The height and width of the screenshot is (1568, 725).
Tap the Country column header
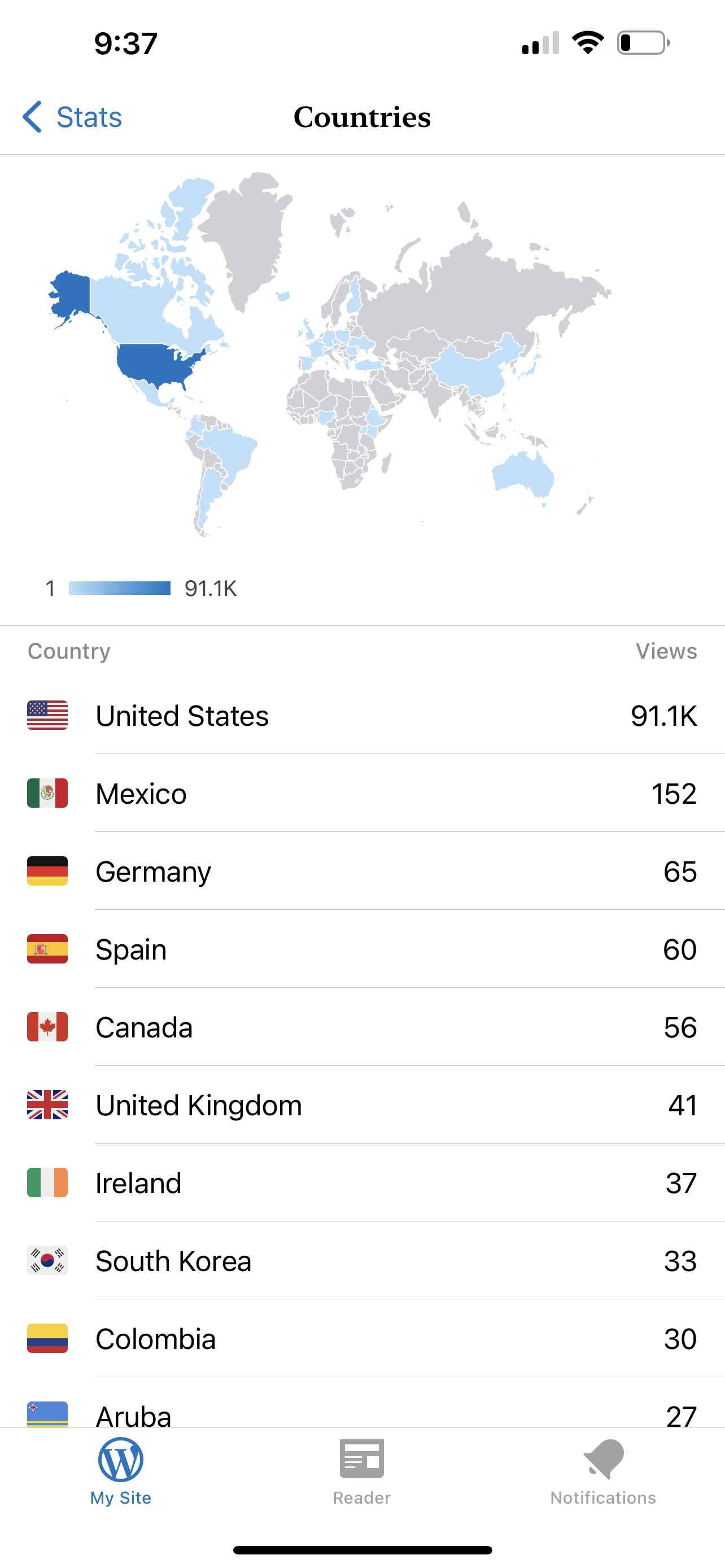(69, 651)
